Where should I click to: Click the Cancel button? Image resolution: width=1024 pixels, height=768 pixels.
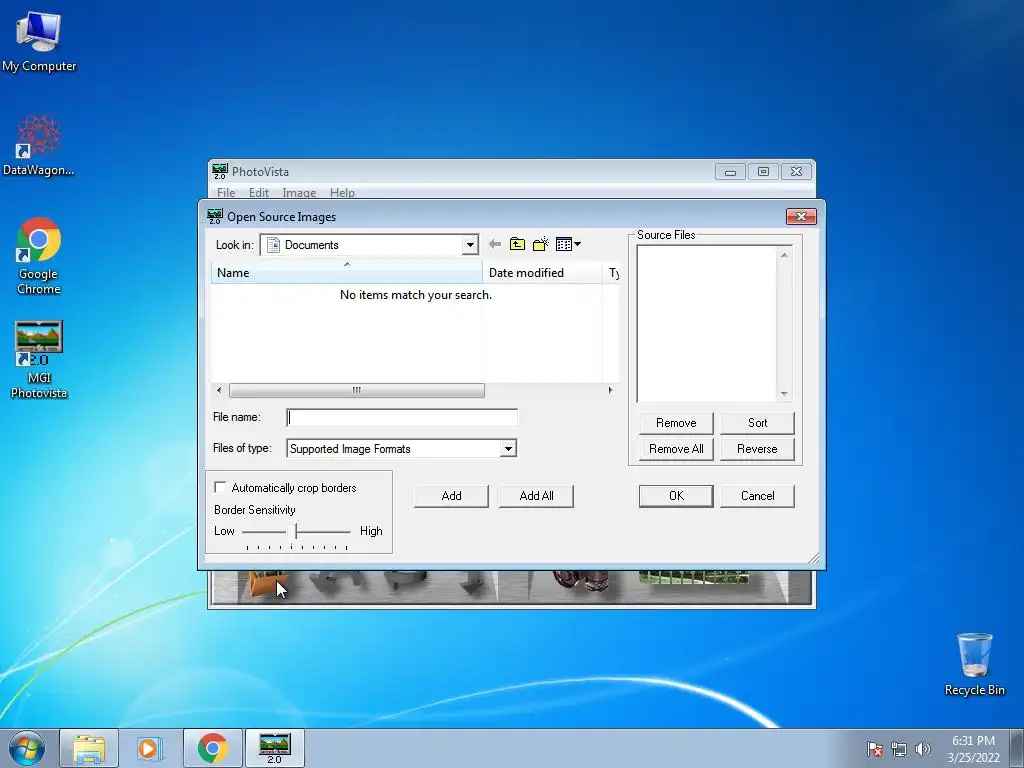(x=758, y=496)
